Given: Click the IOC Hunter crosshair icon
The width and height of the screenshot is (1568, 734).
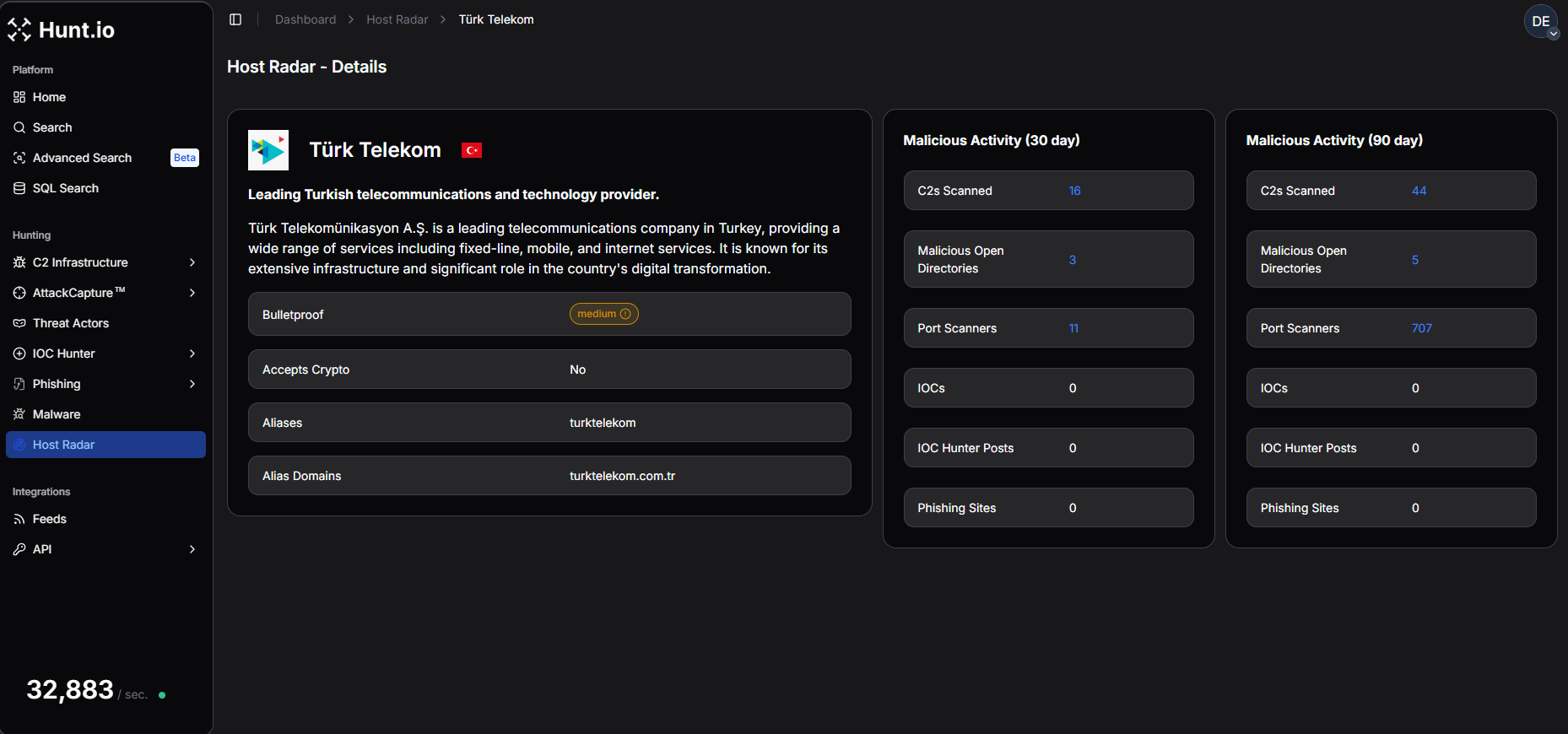Looking at the screenshot, I should click(x=19, y=354).
